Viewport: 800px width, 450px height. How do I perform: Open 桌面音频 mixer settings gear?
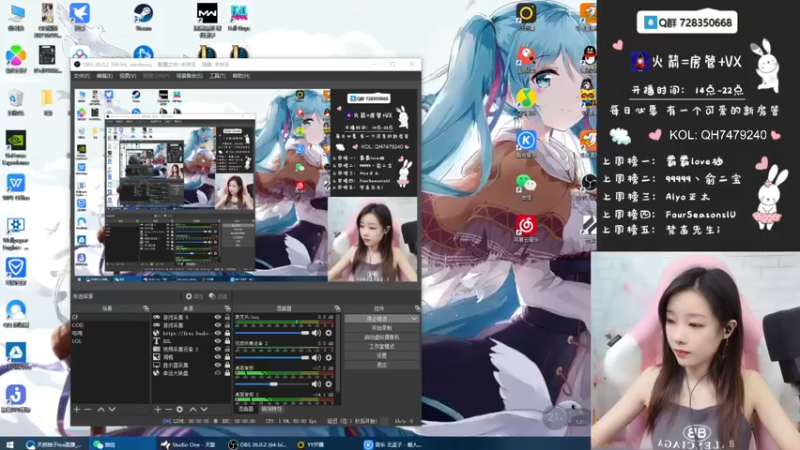point(329,384)
